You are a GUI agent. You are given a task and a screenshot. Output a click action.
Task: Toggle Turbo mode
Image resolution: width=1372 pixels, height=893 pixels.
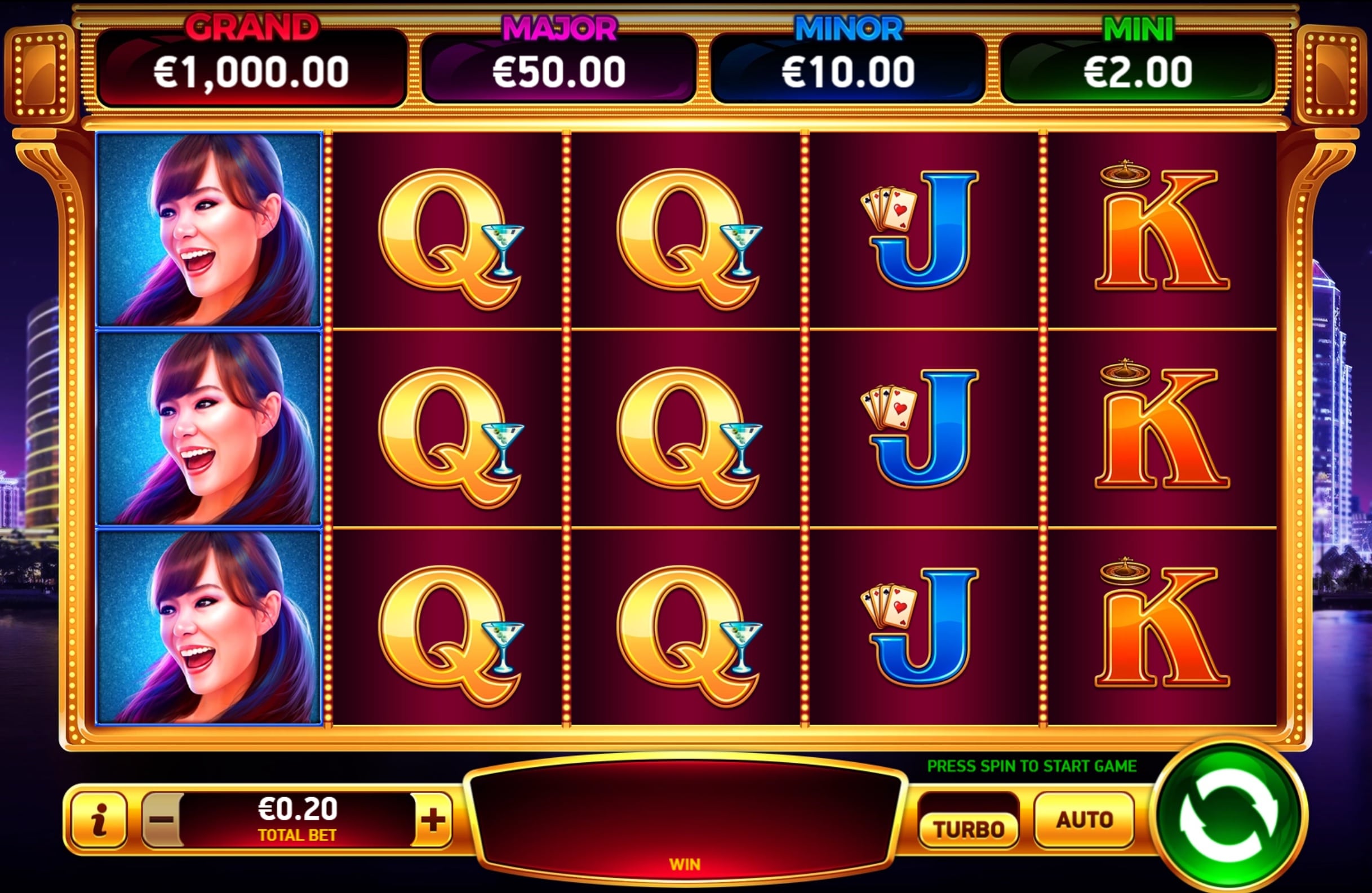click(x=969, y=829)
